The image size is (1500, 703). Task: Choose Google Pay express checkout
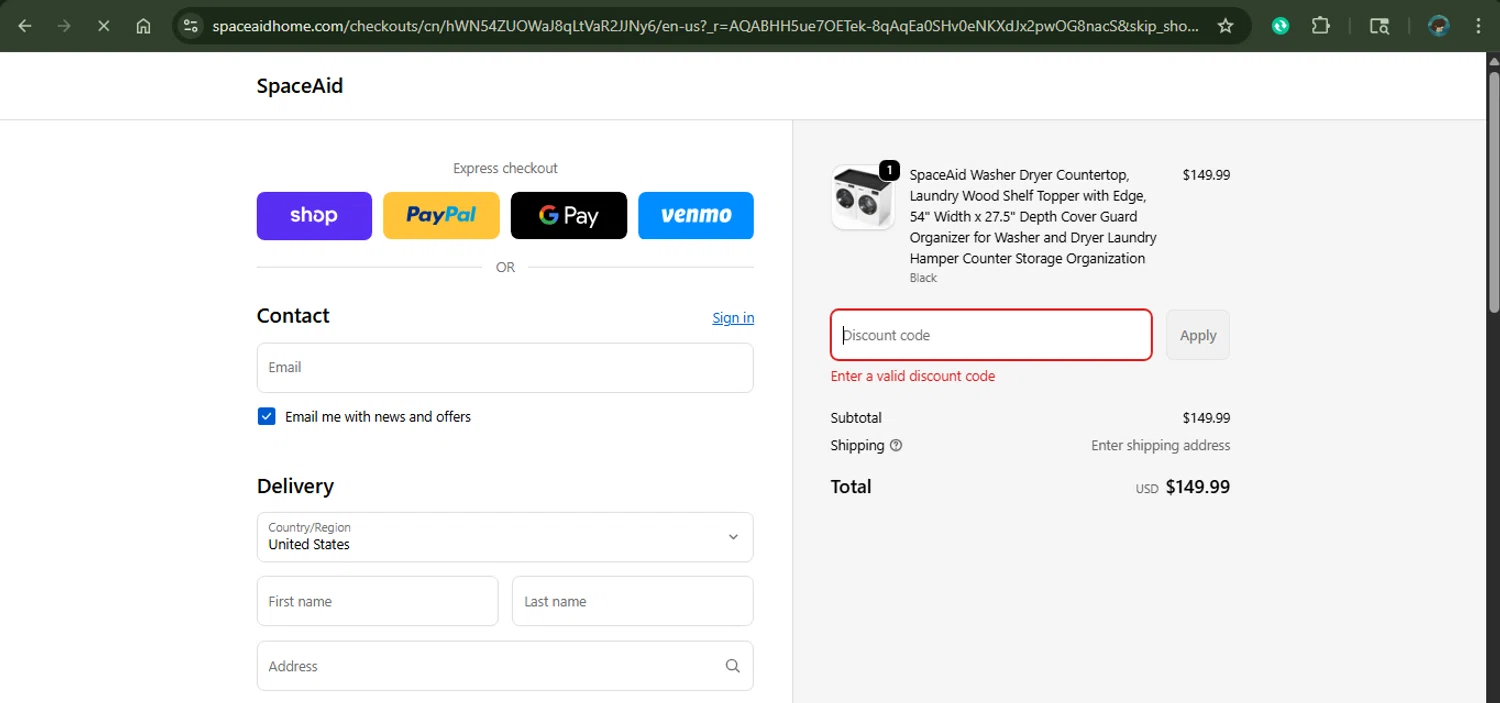(569, 216)
